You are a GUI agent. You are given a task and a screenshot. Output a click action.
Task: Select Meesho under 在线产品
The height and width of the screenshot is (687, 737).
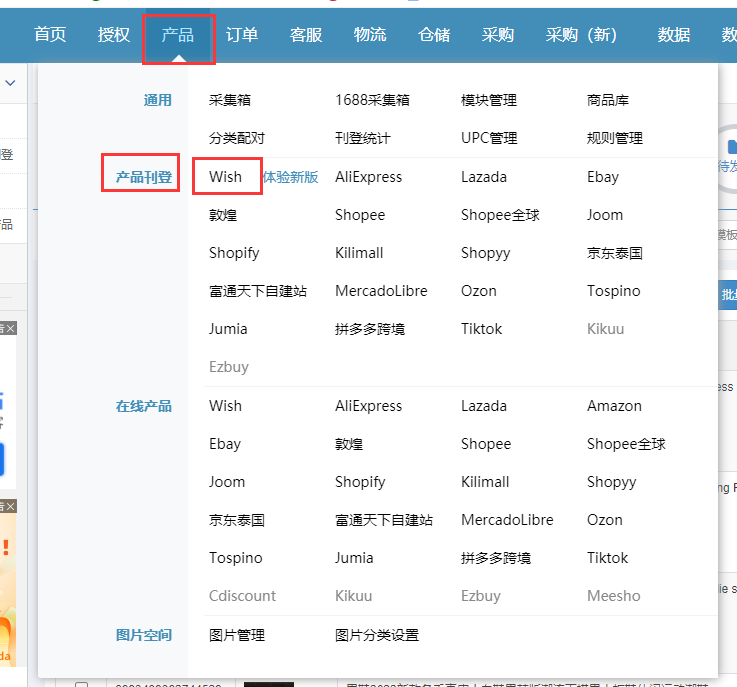613,596
